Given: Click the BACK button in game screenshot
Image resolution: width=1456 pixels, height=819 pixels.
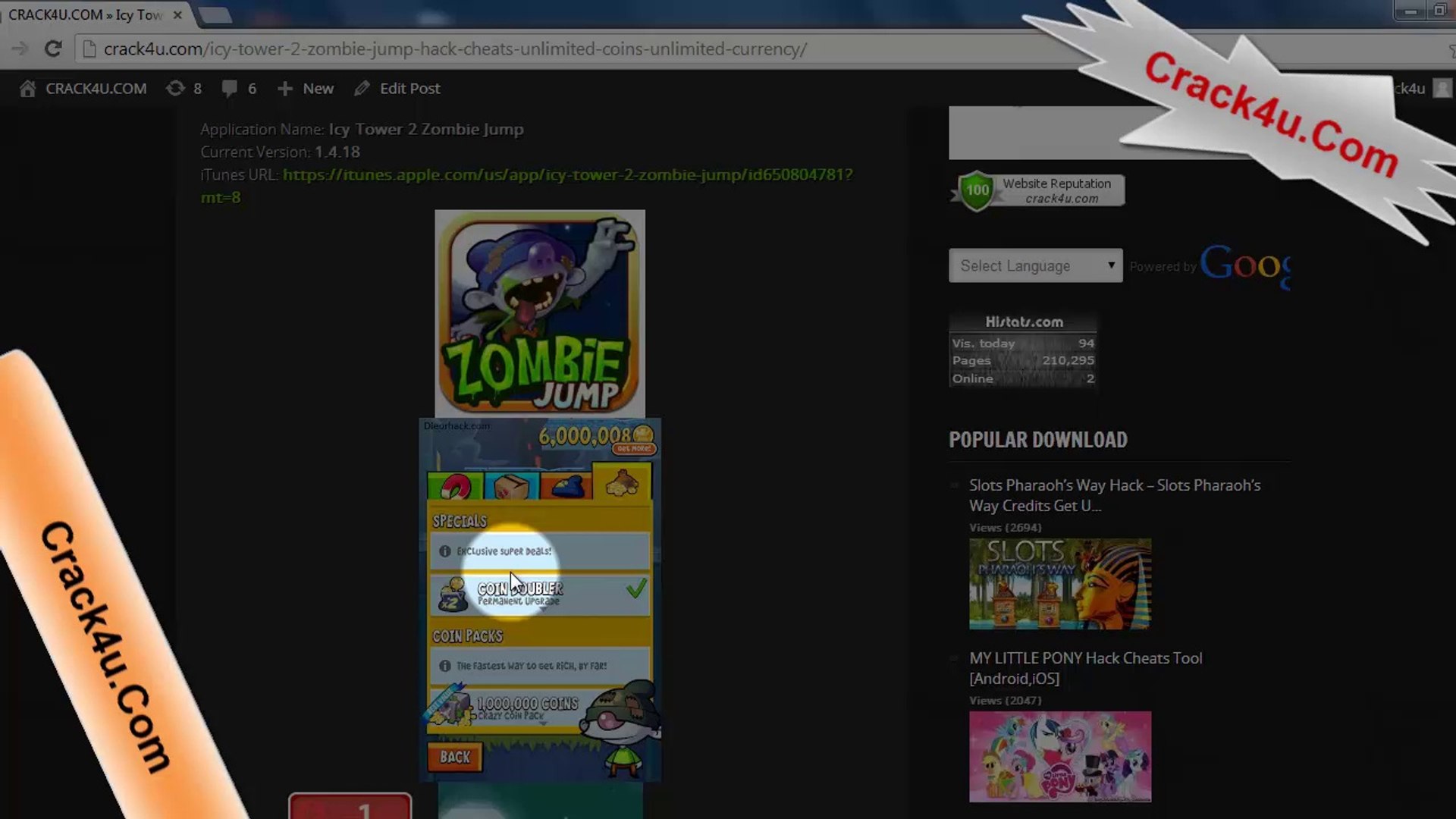Looking at the screenshot, I should pos(455,757).
